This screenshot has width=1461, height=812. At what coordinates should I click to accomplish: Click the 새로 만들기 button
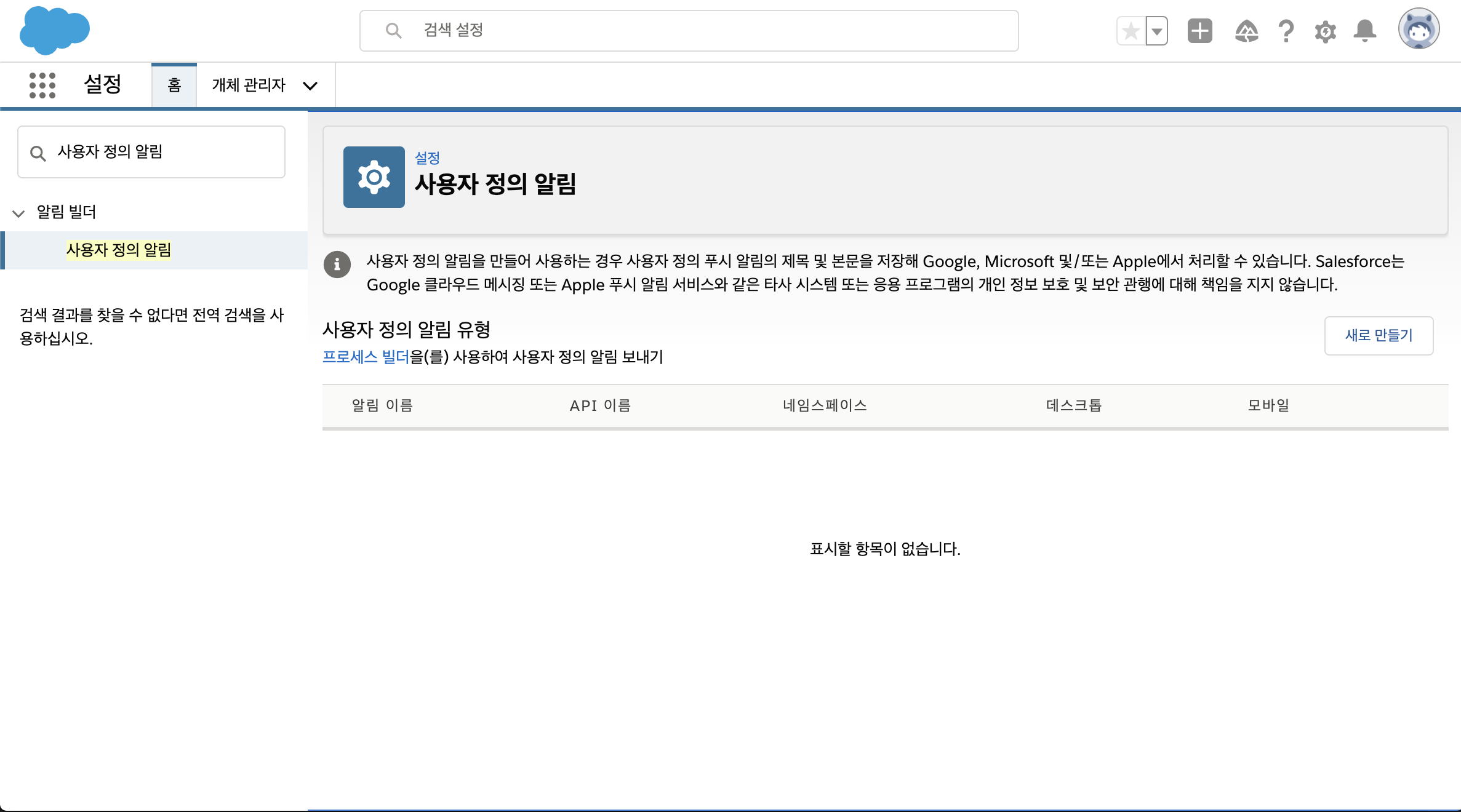coord(1379,335)
